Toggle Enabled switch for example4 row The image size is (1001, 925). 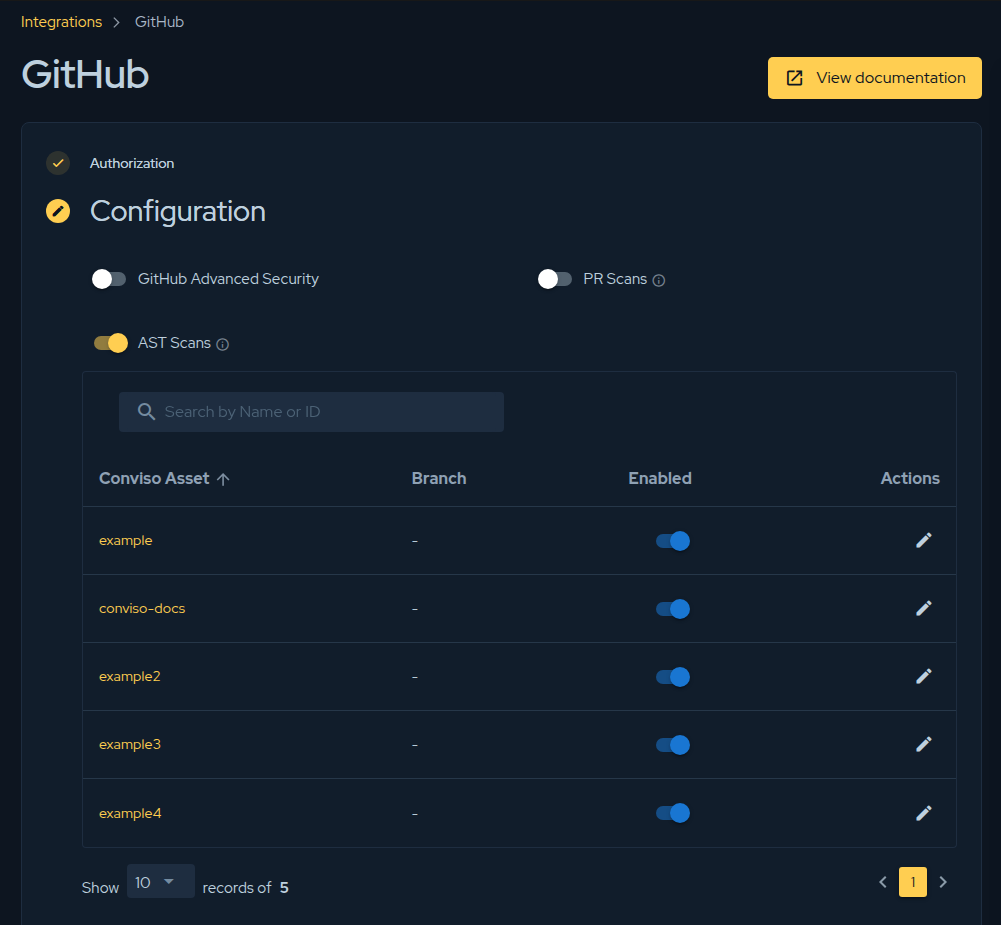673,813
